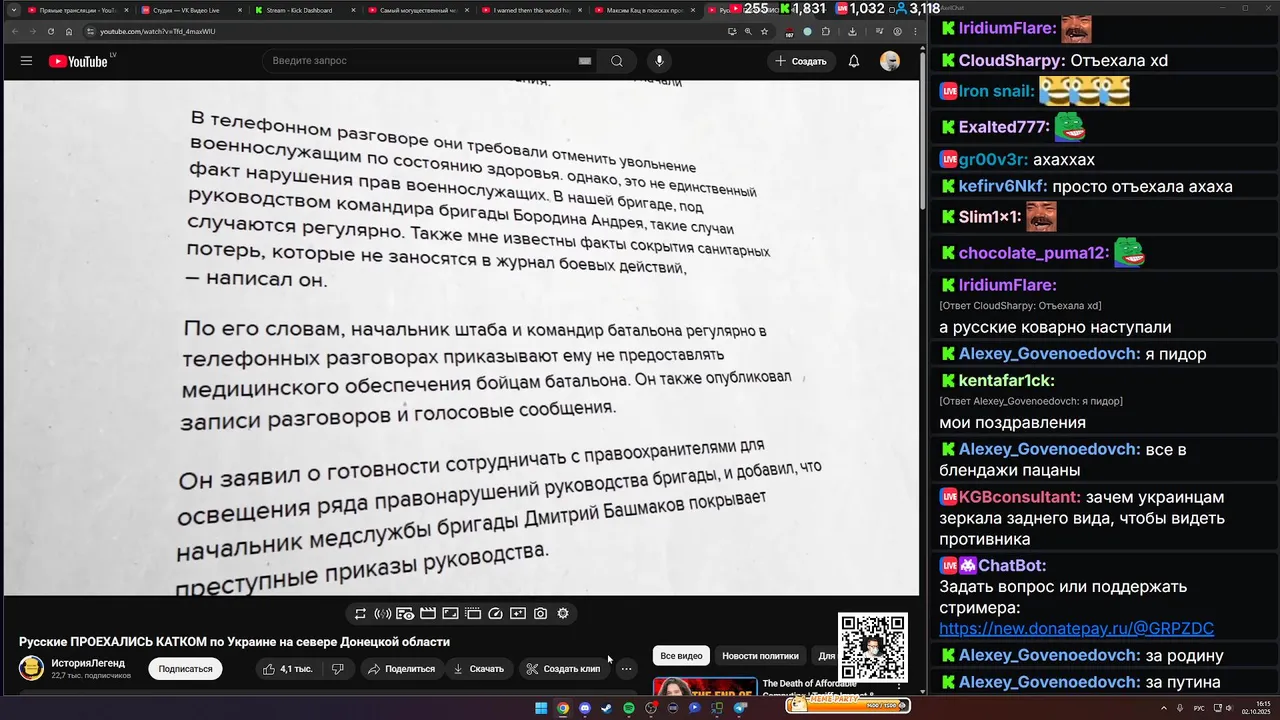The image size is (1280, 720).
Task: Open the Windows Start button
Action: pos(541,708)
